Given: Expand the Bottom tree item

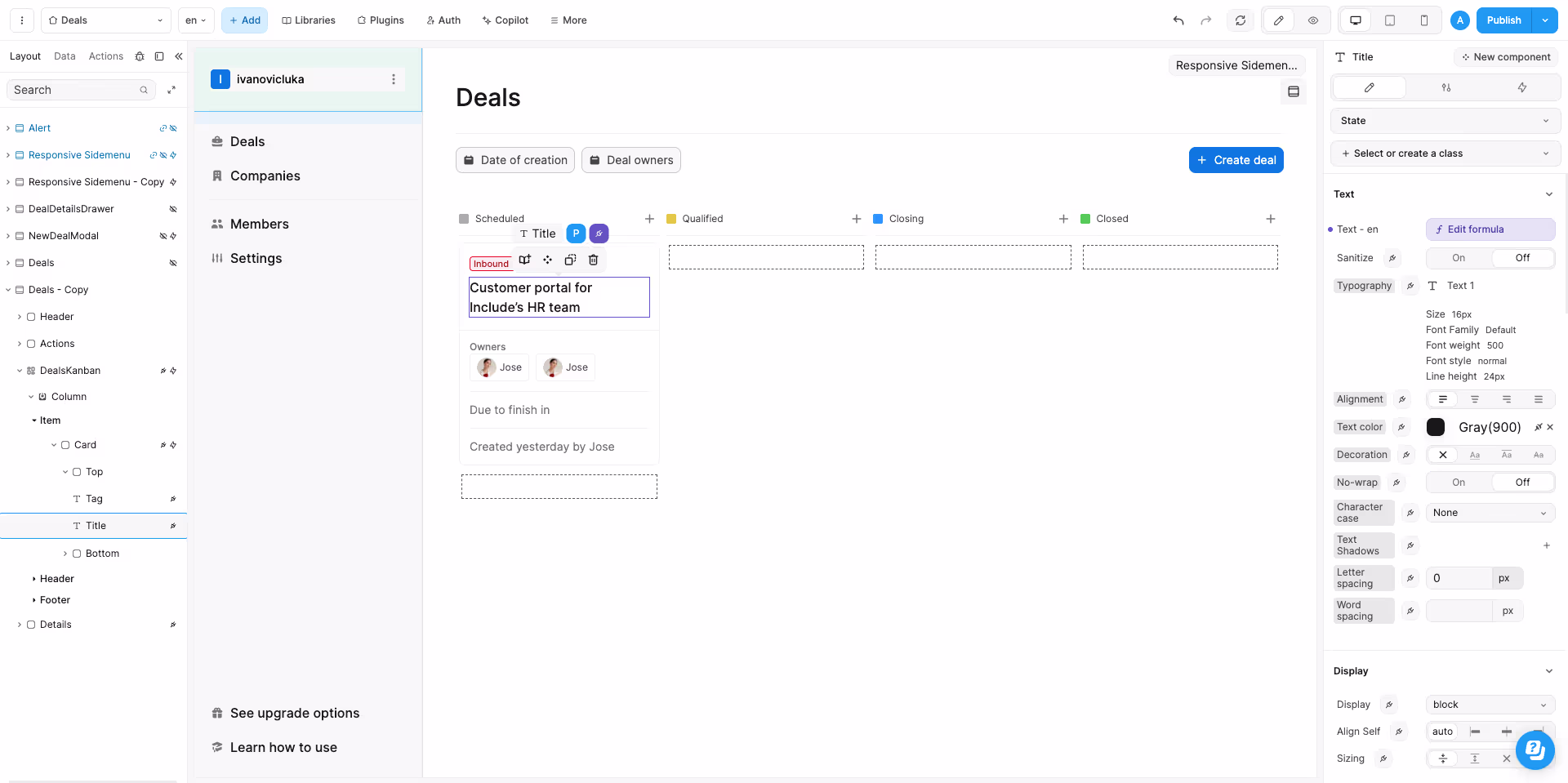Looking at the screenshot, I should pos(65,554).
